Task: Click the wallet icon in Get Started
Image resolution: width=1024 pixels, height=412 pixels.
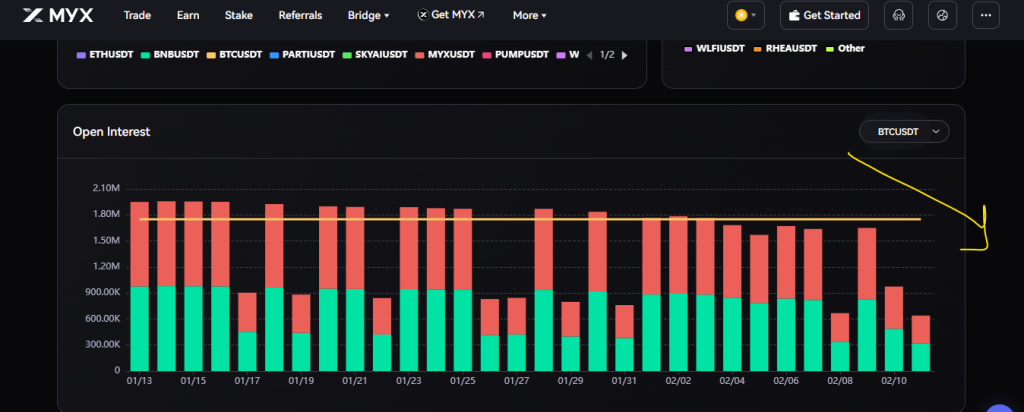Action: (795, 16)
